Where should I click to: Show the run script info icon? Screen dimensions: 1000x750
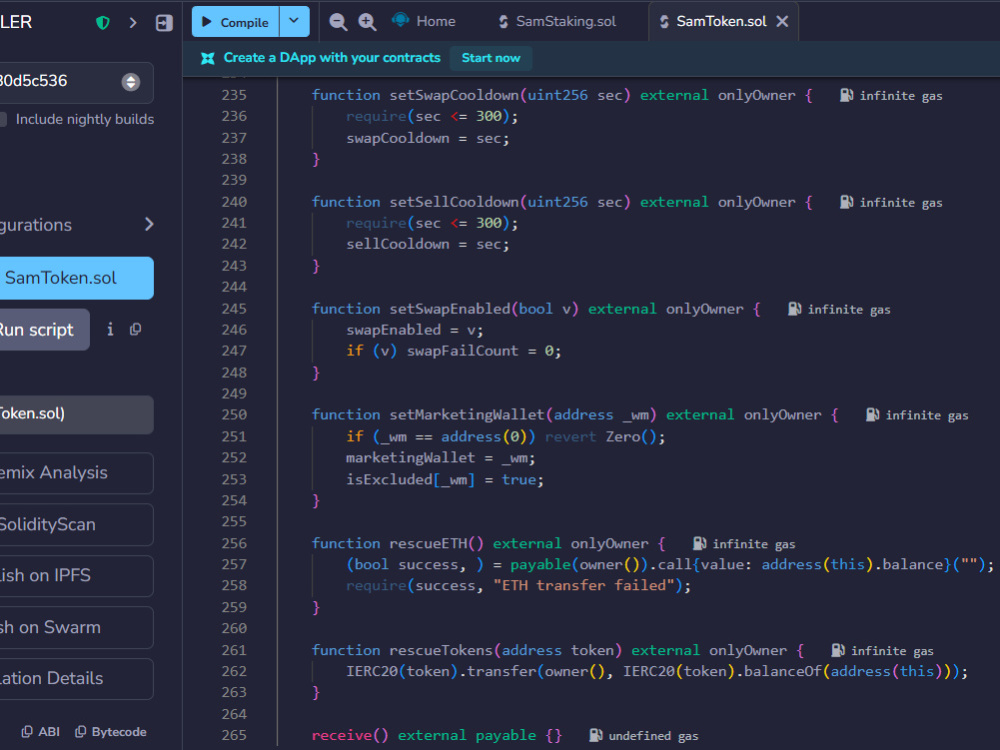(x=110, y=329)
